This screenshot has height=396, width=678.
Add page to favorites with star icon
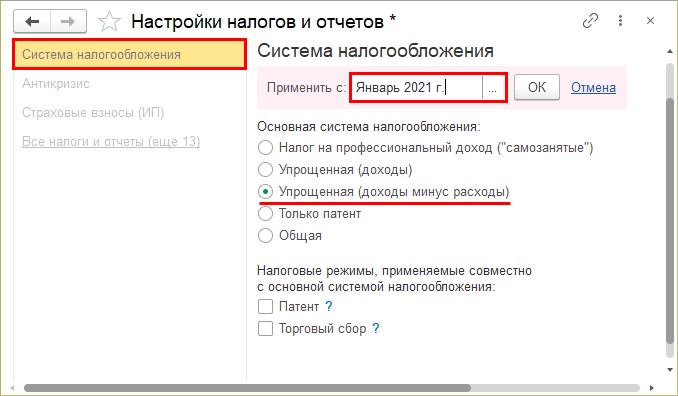[109, 22]
